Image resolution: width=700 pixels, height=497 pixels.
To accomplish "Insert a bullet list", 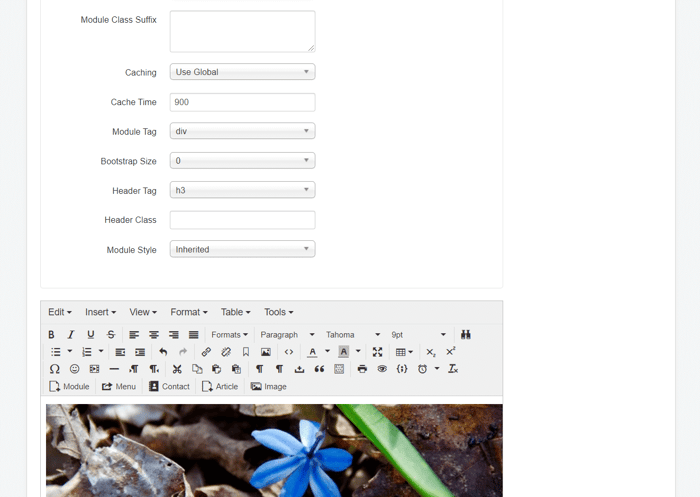I will click(x=55, y=352).
